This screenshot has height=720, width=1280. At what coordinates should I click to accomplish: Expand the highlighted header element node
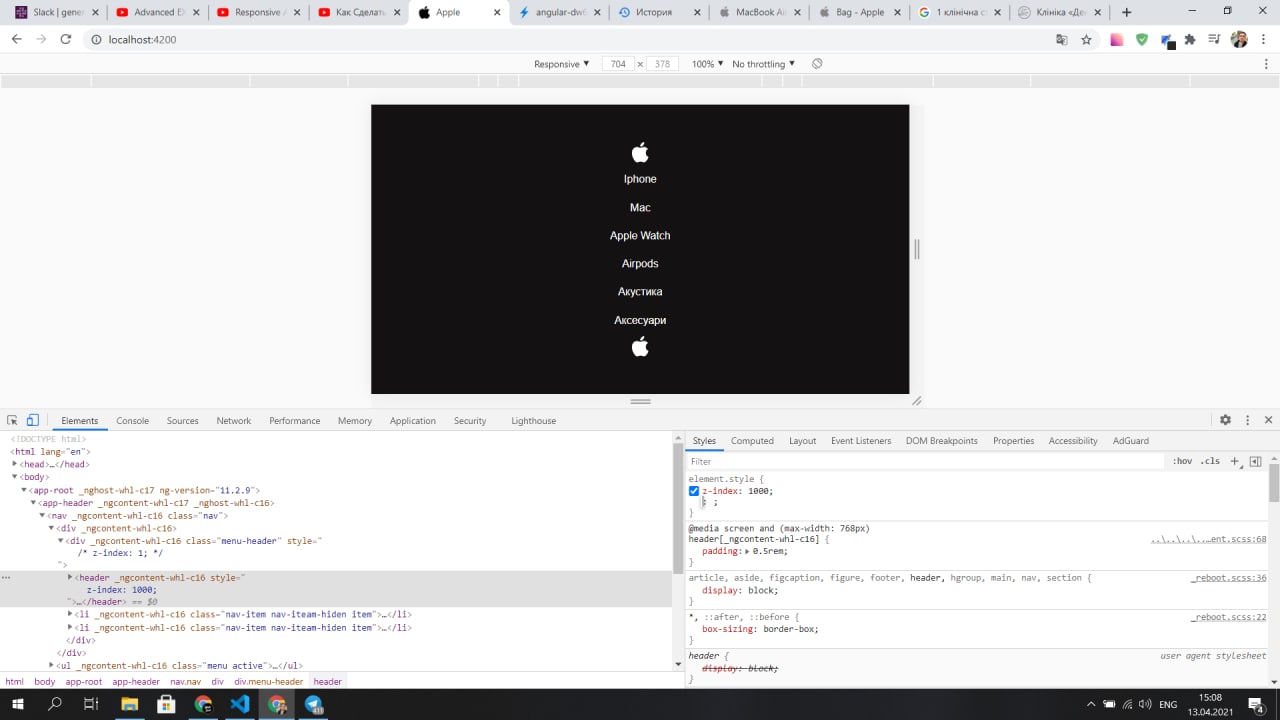(70, 577)
